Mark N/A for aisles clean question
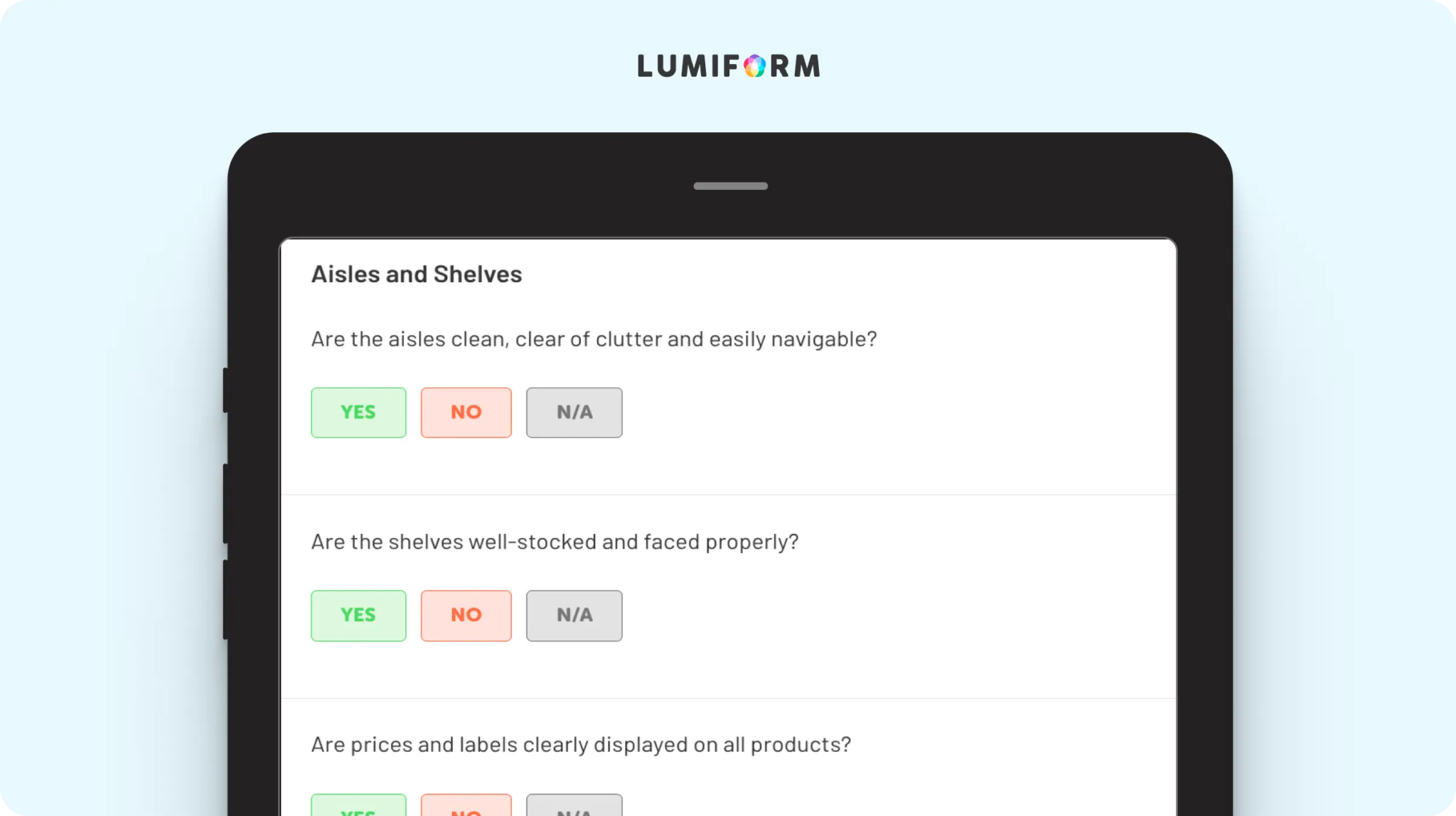This screenshot has height=816, width=1456. click(x=574, y=412)
